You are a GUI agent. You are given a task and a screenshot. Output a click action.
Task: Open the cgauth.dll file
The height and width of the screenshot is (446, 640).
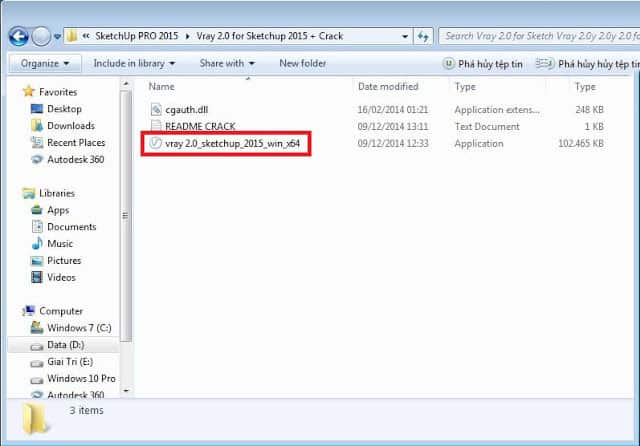click(x=189, y=108)
